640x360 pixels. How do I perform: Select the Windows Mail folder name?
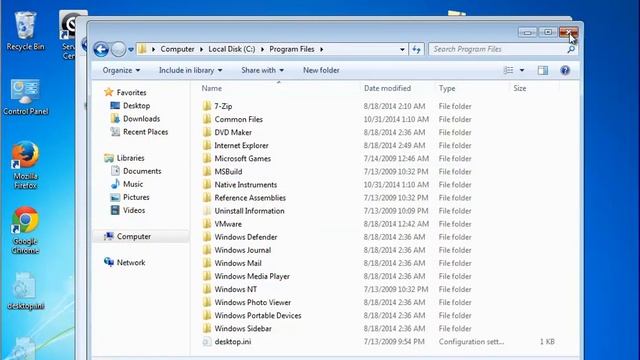(238, 263)
